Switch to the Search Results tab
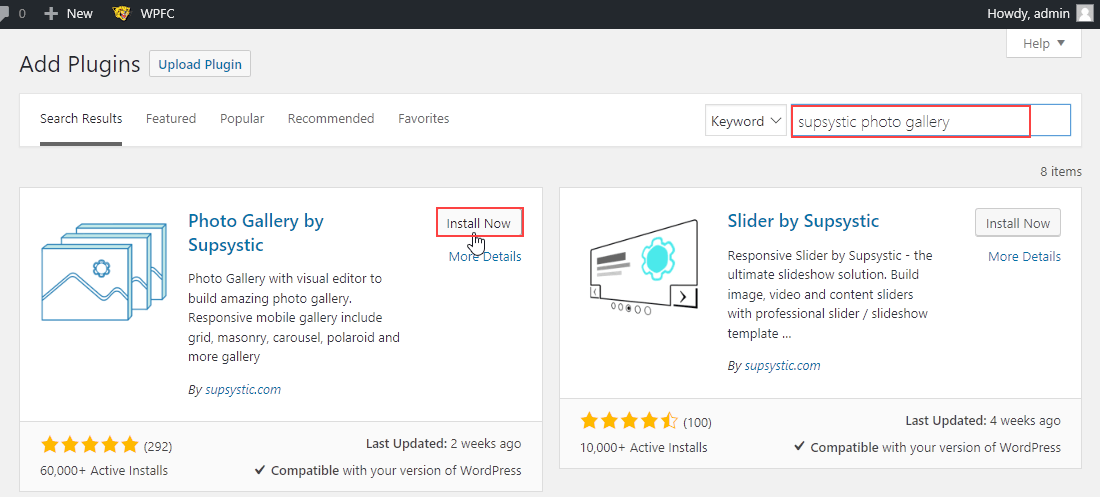The image size is (1100, 497). [81, 119]
